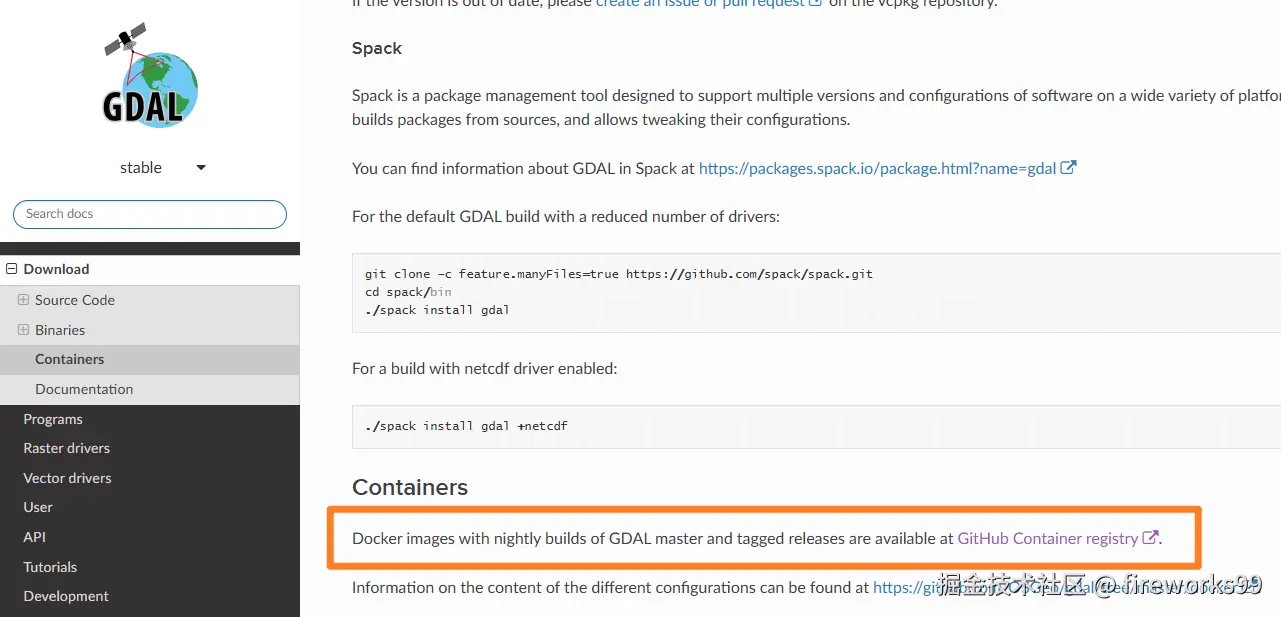Image resolution: width=1281 pixels, height=617 pixels.
Task: Open the Raster drivers section
Action: tap(66, 448)
